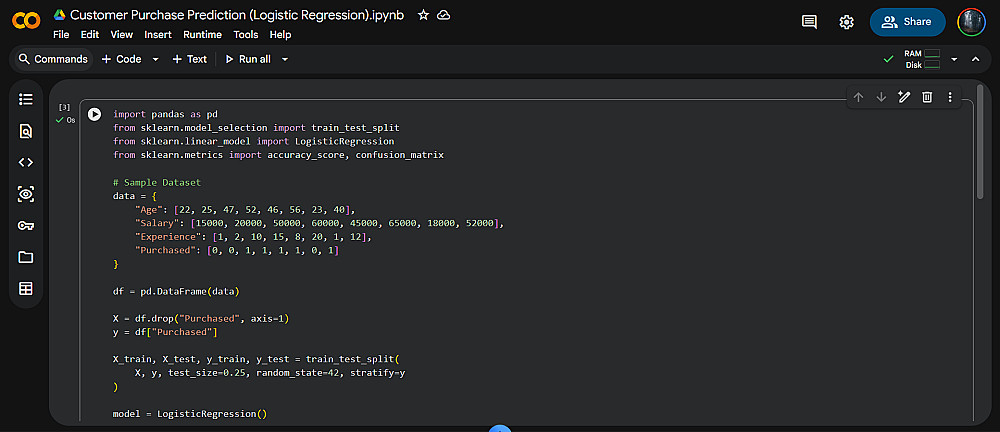The image size is (1000, 432).
Task: Open the Runtime menu
Action: point(203,34)
